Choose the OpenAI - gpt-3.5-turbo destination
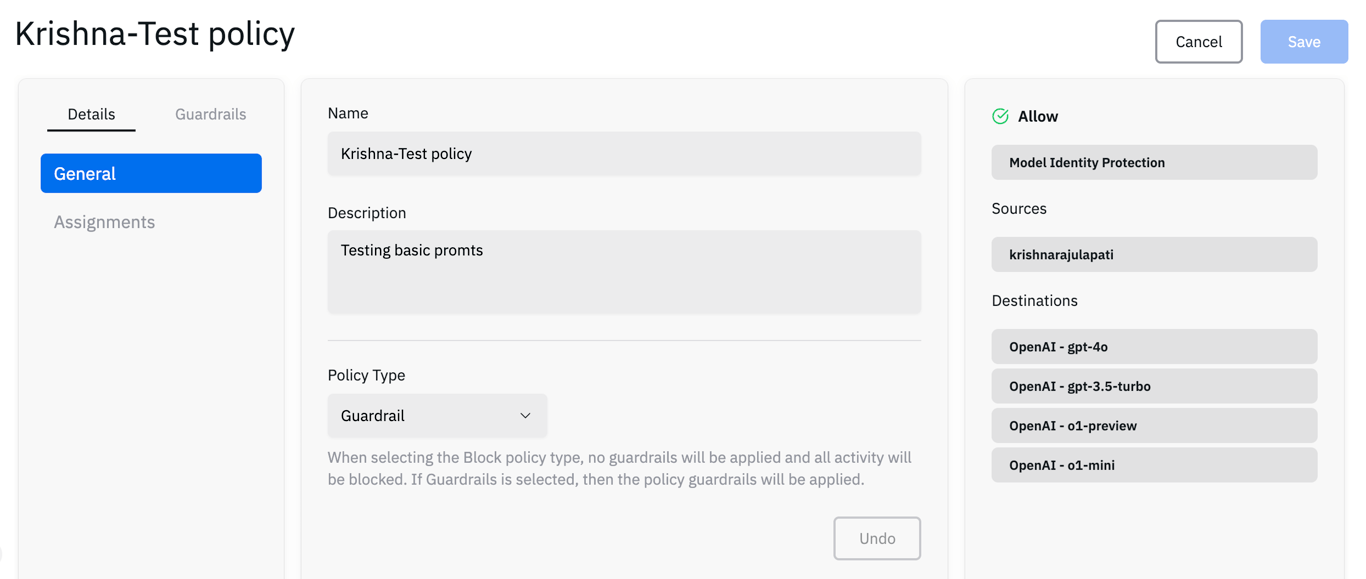The image size is (1366, 579). tap(1154, 386)
